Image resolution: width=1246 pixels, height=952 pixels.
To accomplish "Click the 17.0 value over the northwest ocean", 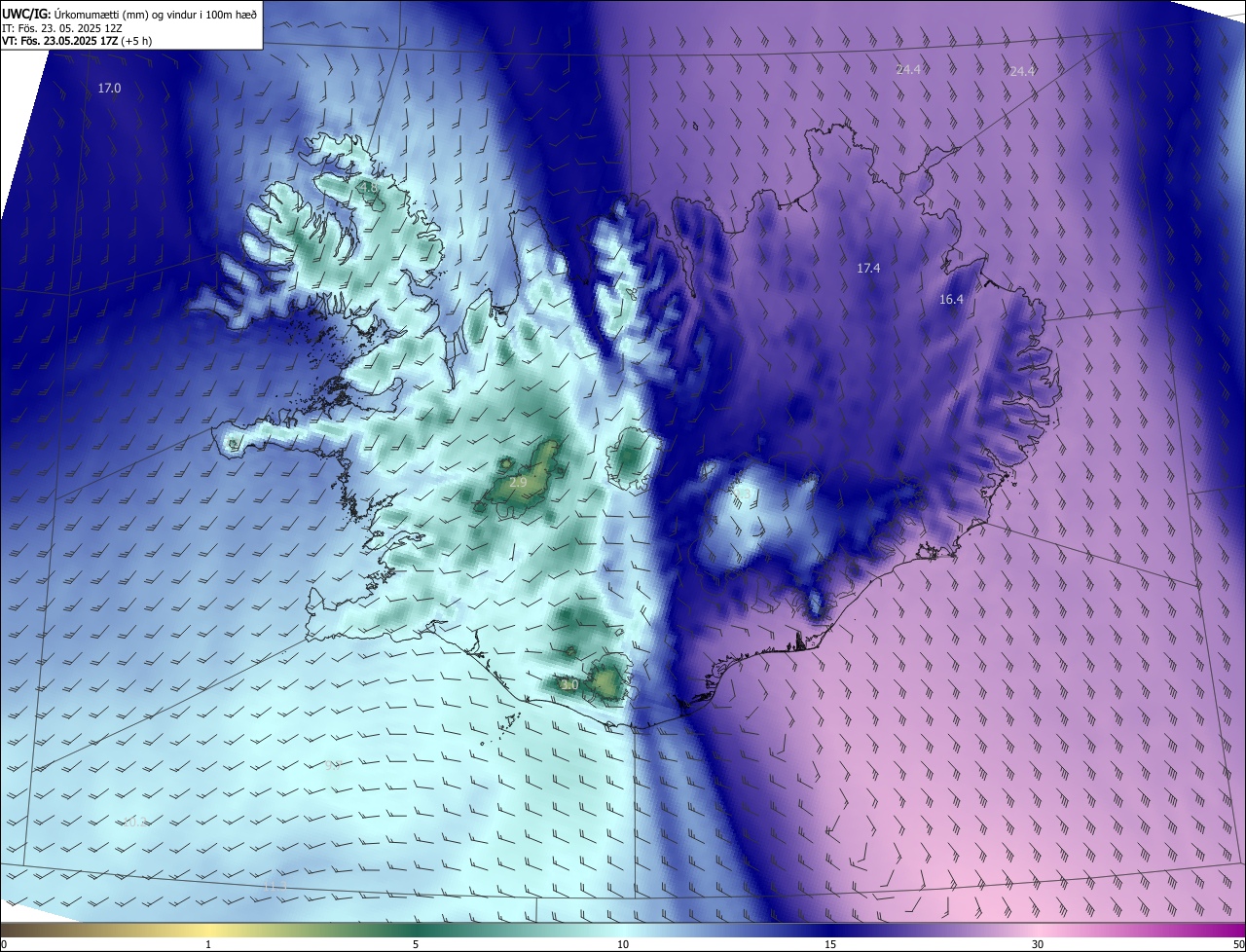I will click(x=109, y=89).
